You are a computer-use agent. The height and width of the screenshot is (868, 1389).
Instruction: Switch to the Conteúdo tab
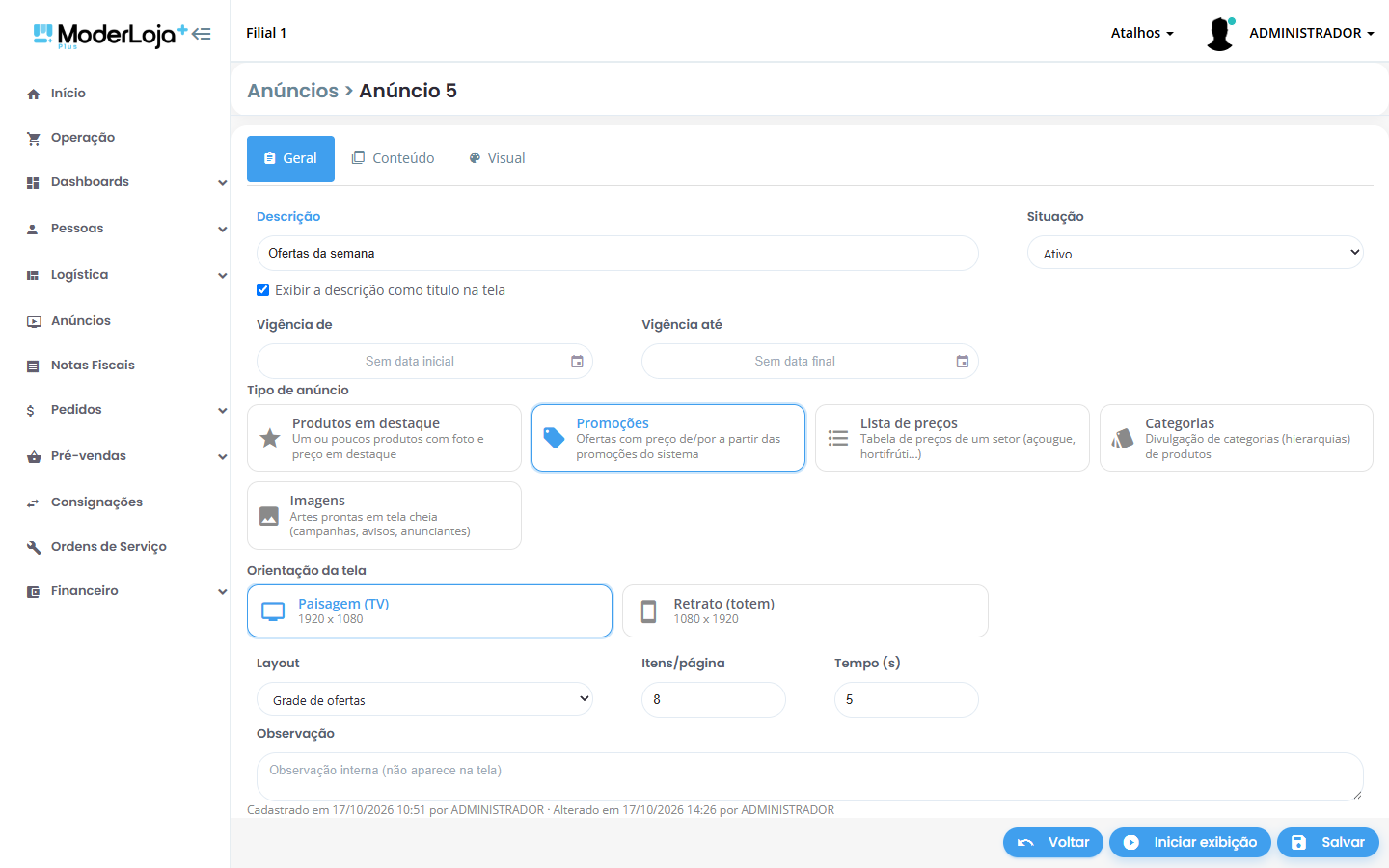click(x=394, y=159)
